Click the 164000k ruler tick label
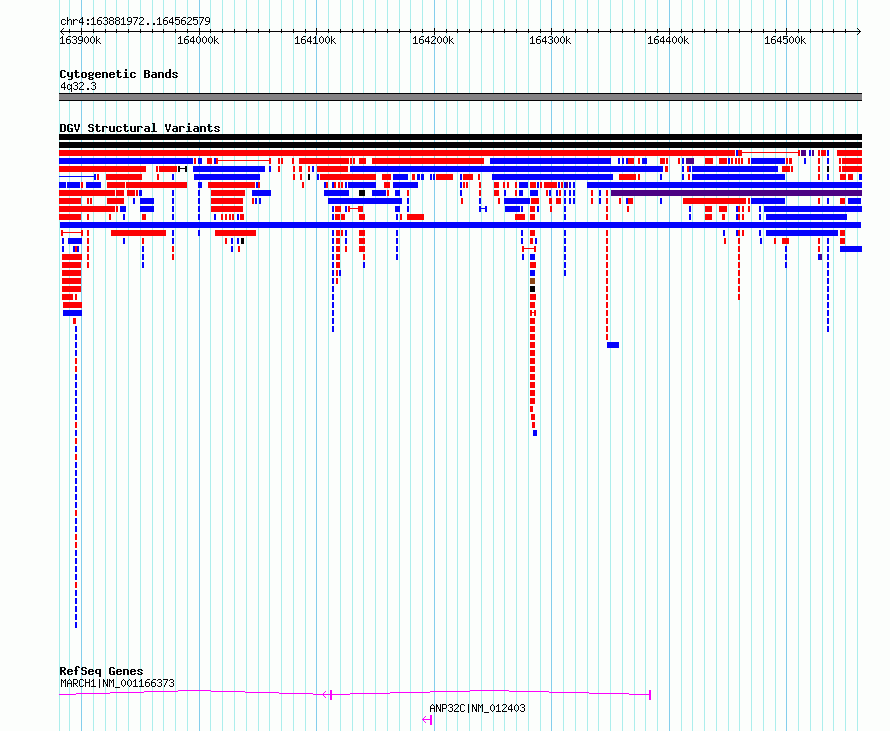The height and width of the screenshot is (731, 890). click(x=198, y=40)
